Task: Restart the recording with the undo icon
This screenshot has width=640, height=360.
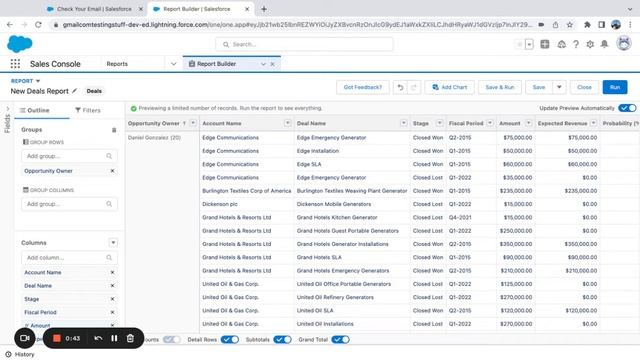Action: (98, 338)
